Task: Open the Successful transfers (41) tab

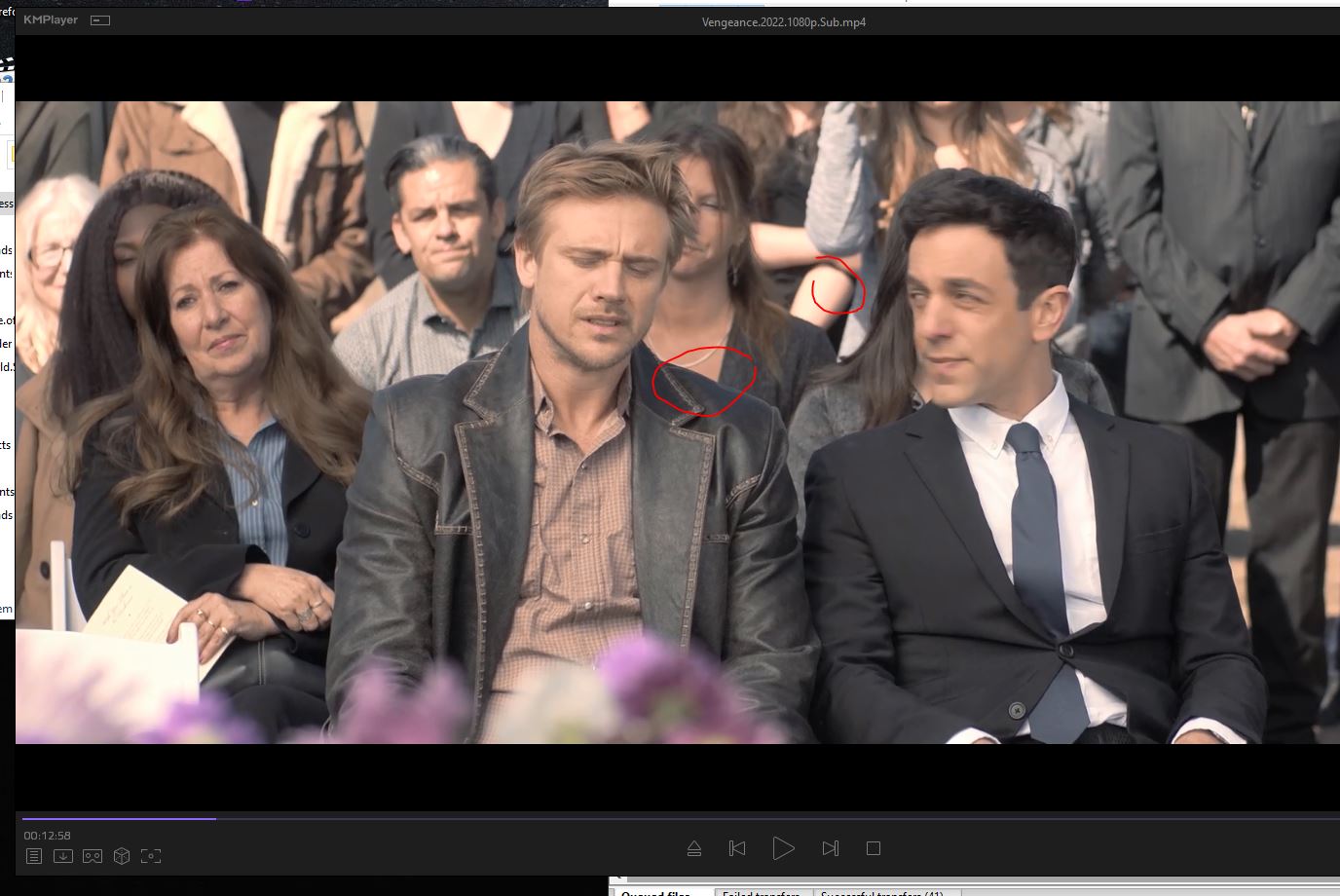Action: pyautogui.click(x=881, y=892)
